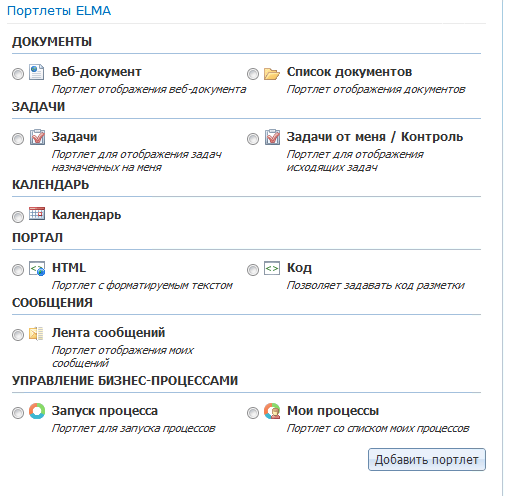Open the Портлеты ELMA heading link

pyautogui.click(x=59, y=11)
